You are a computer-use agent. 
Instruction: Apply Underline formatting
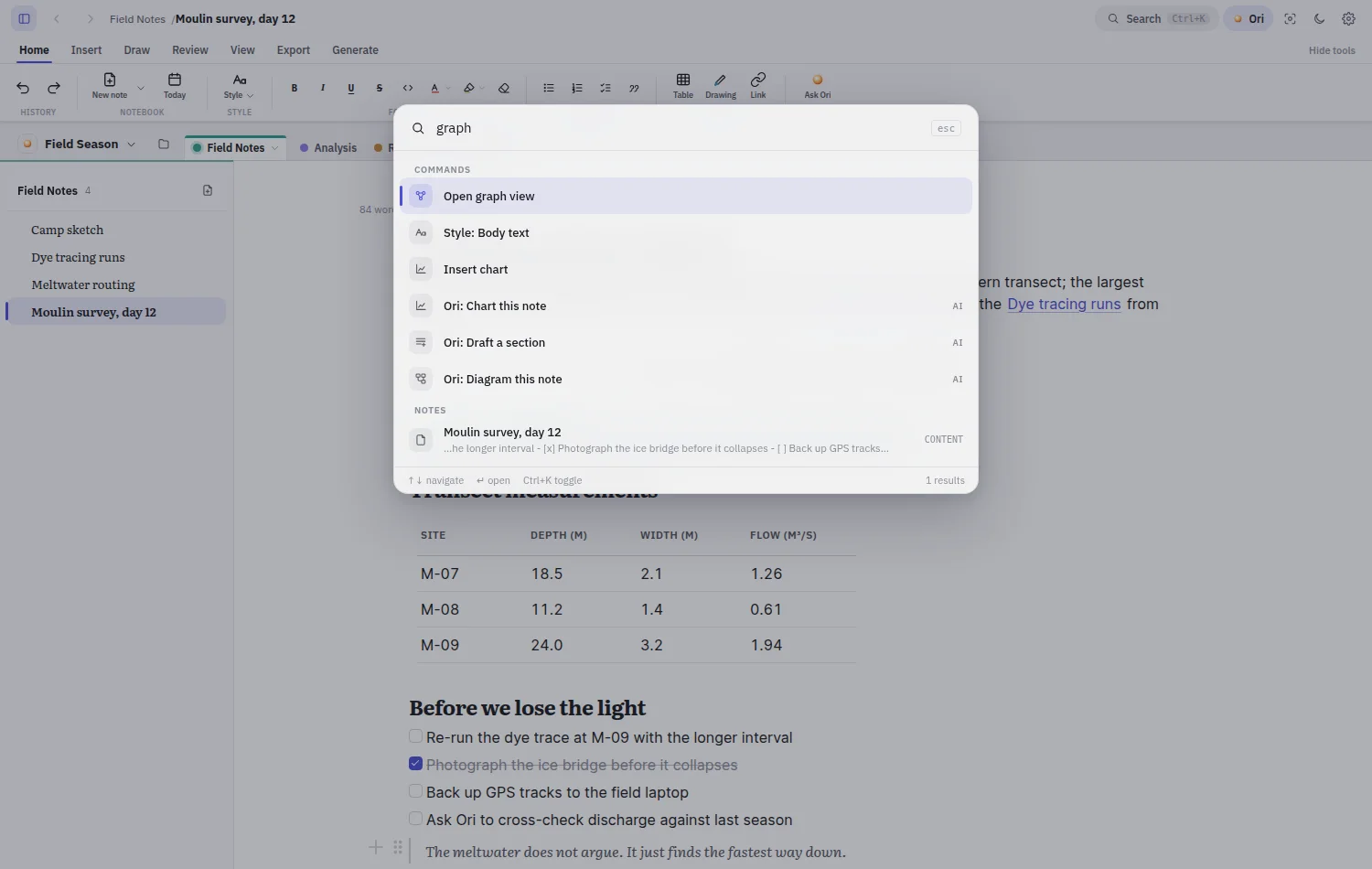(351, 88)
